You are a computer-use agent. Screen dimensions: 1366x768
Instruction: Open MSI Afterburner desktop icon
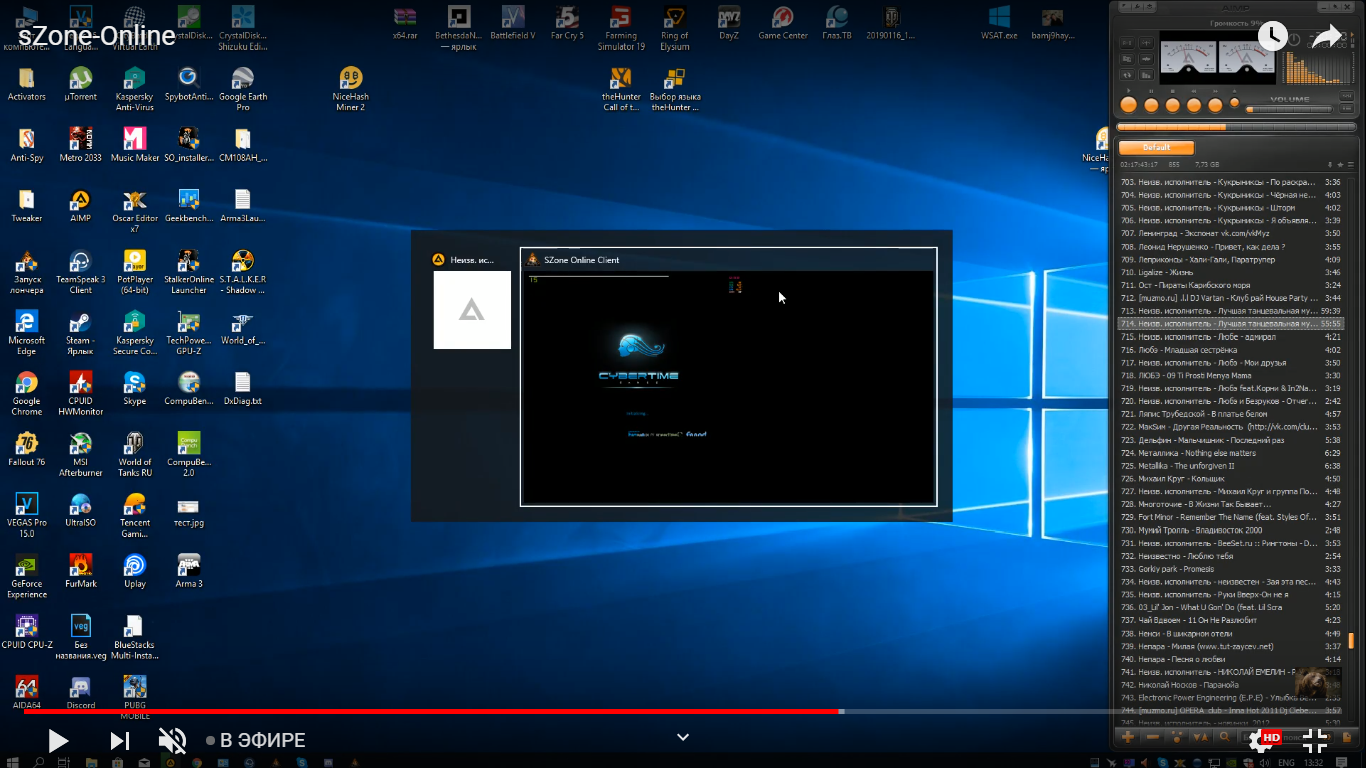coord(80,455)
